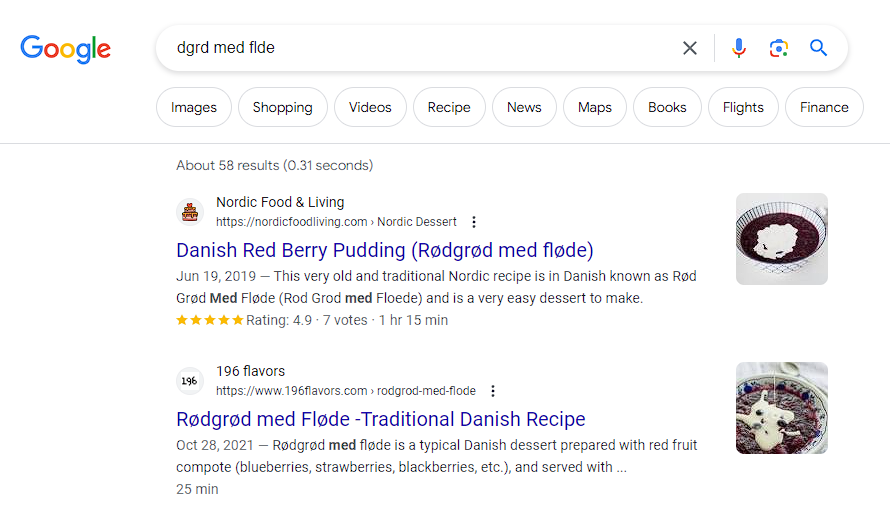Start voice search with the microphone icon
Viewport: 890px width, 518px height.
(738, 48)
